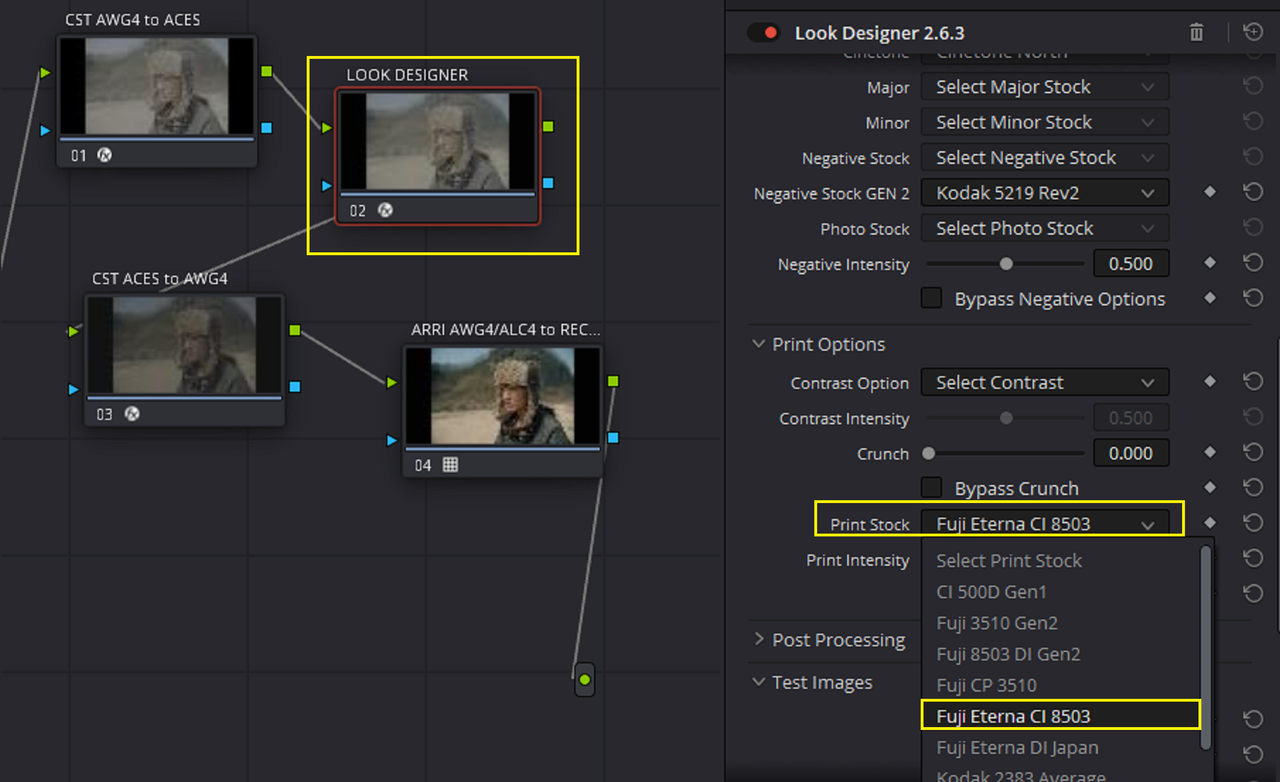Reset the Print Stock selection

1253,523
